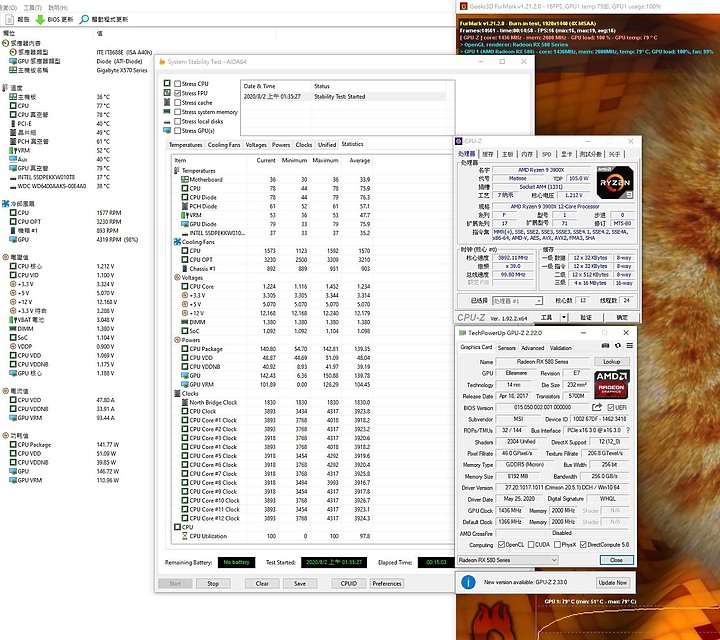Click the Powers group icon in Statistics list

177,340
